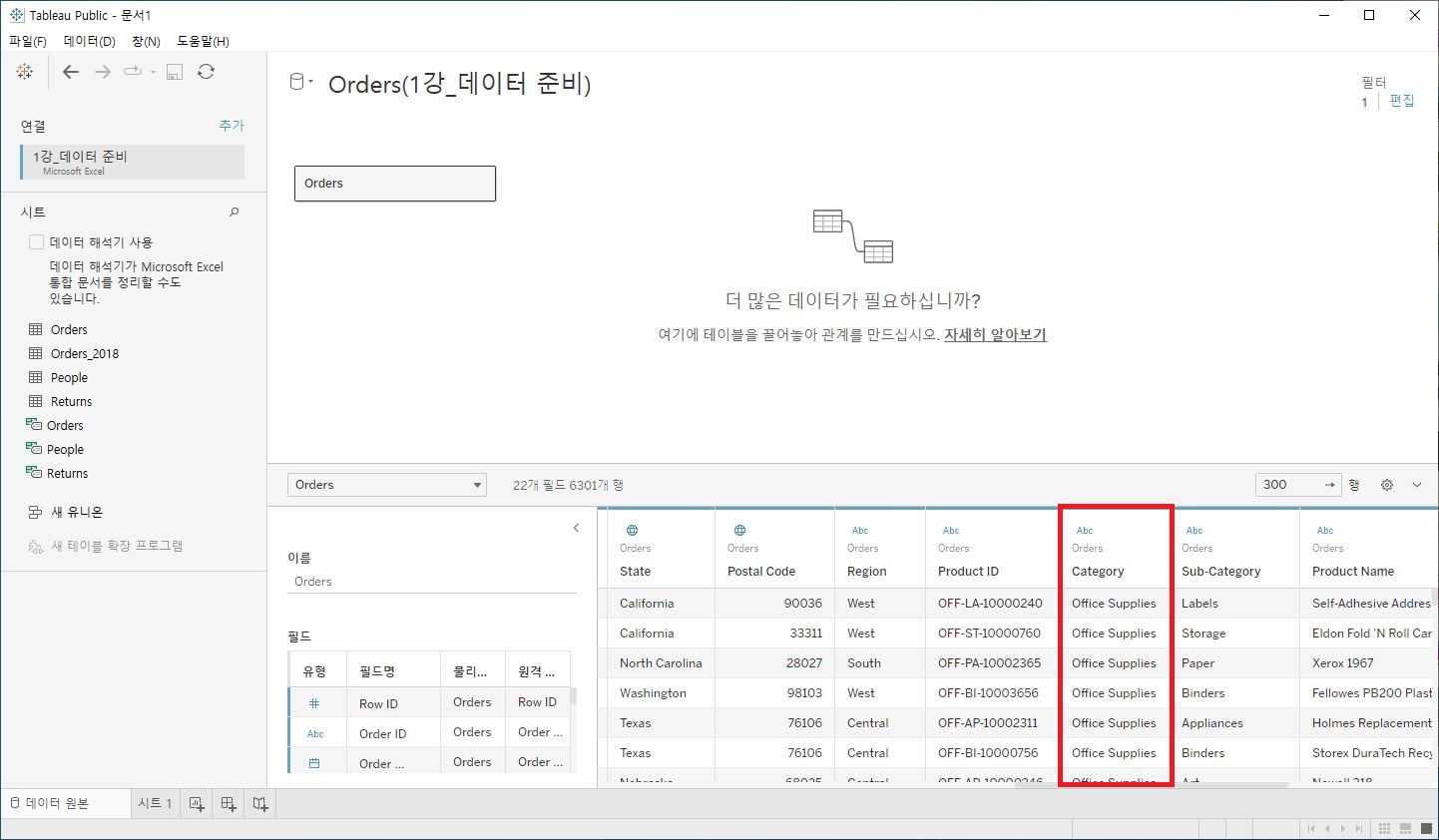Image resolution: width=1439 pixels, height=840 pixels.
Task: Select the Category column header
Action: click(x=1098, y=572)
